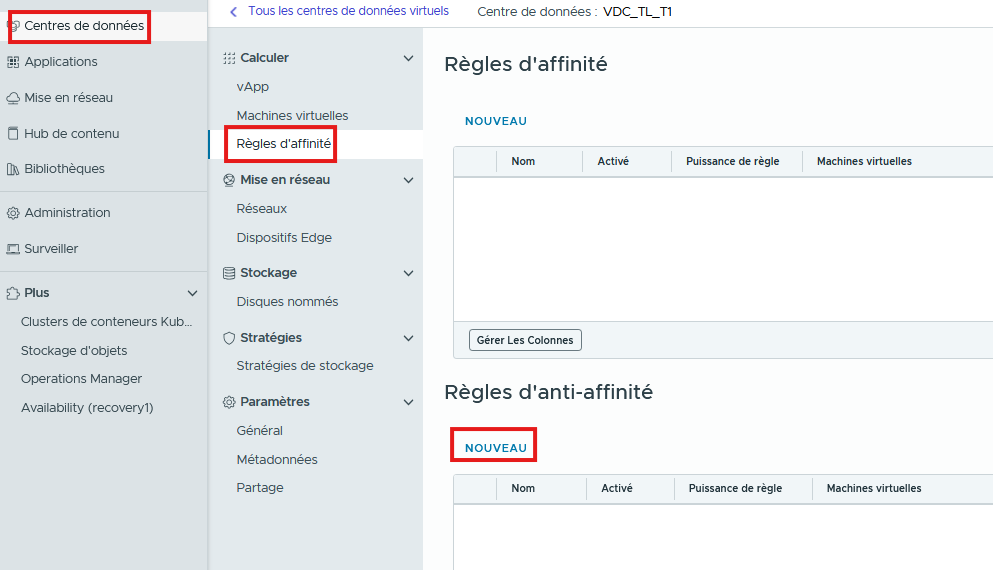Viewport: 993px width, 570px height.
Task: Collapse the Plus menu group chevron
Action: pos(193,293)
